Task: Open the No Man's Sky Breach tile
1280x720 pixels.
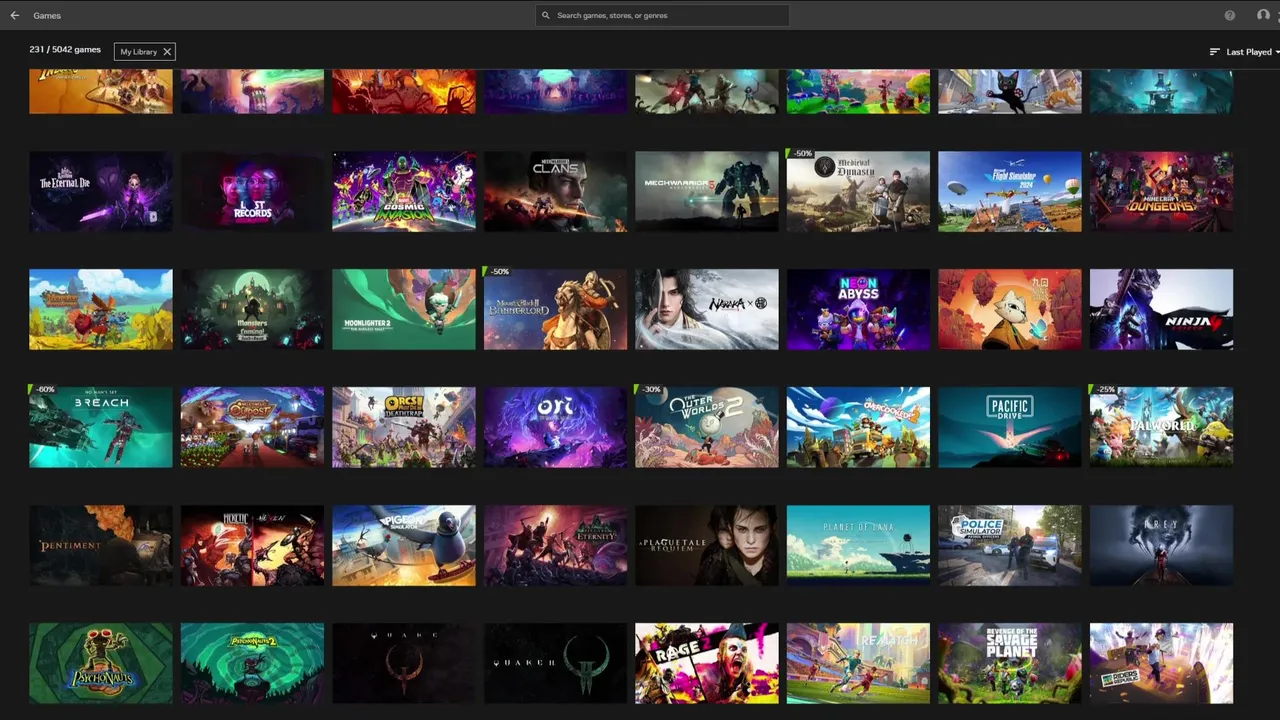Action: pos(101,427)
